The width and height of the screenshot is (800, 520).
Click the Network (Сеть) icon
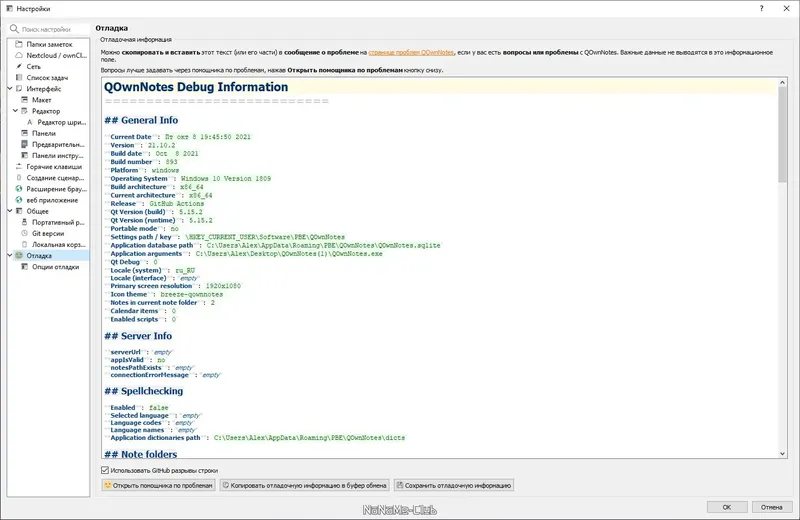pos(19,66)
